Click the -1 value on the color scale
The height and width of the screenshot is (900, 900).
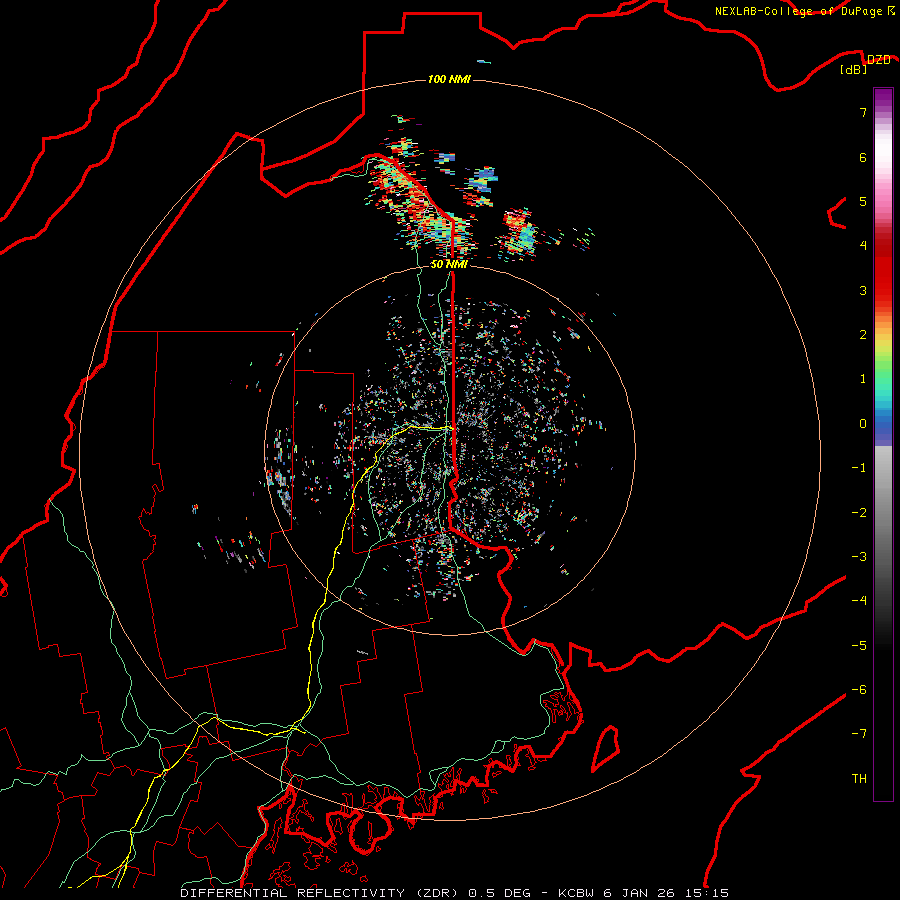pyautogui.click(x=859, y=468)
